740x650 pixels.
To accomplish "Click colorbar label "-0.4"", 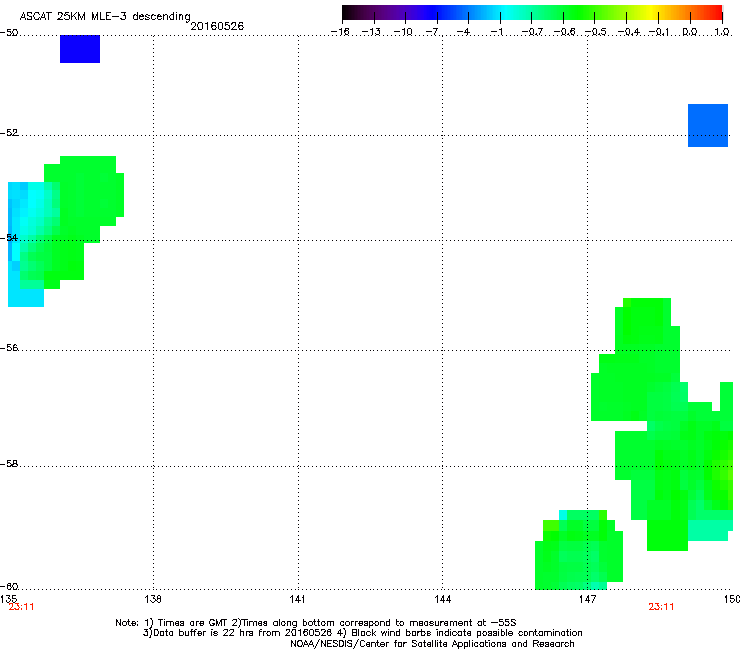I will tap(629, 32).
